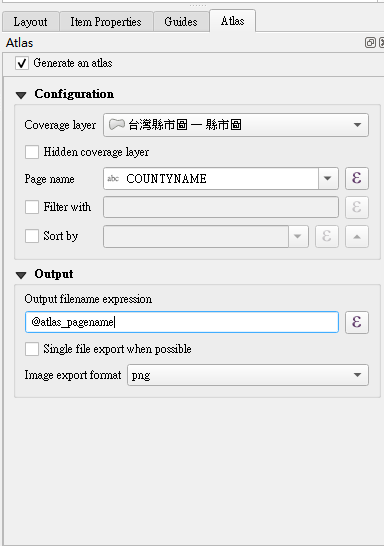Open the Item Properties tab

(106, 22)
